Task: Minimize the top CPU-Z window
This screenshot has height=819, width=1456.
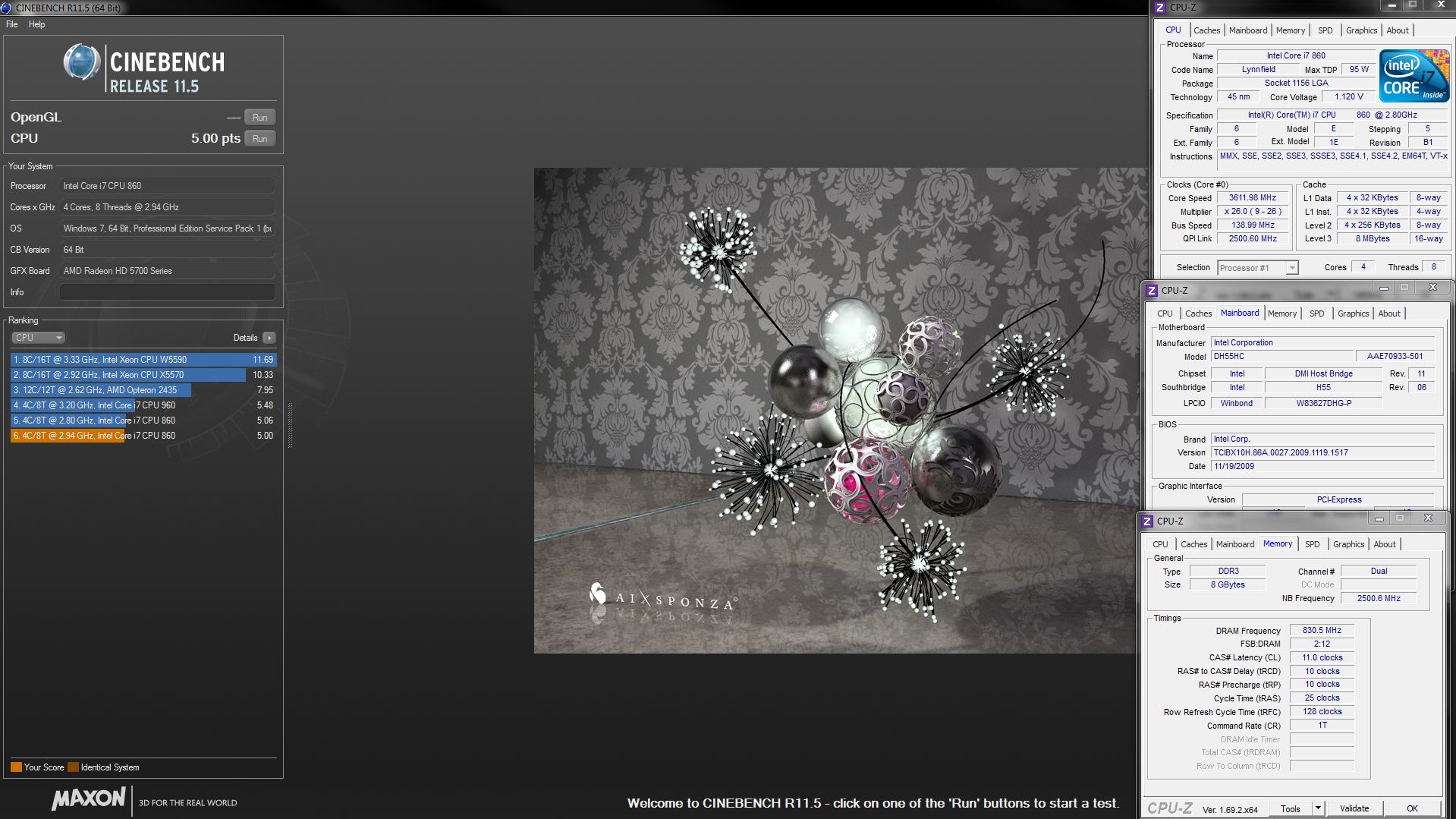Action: [1392, 5]
